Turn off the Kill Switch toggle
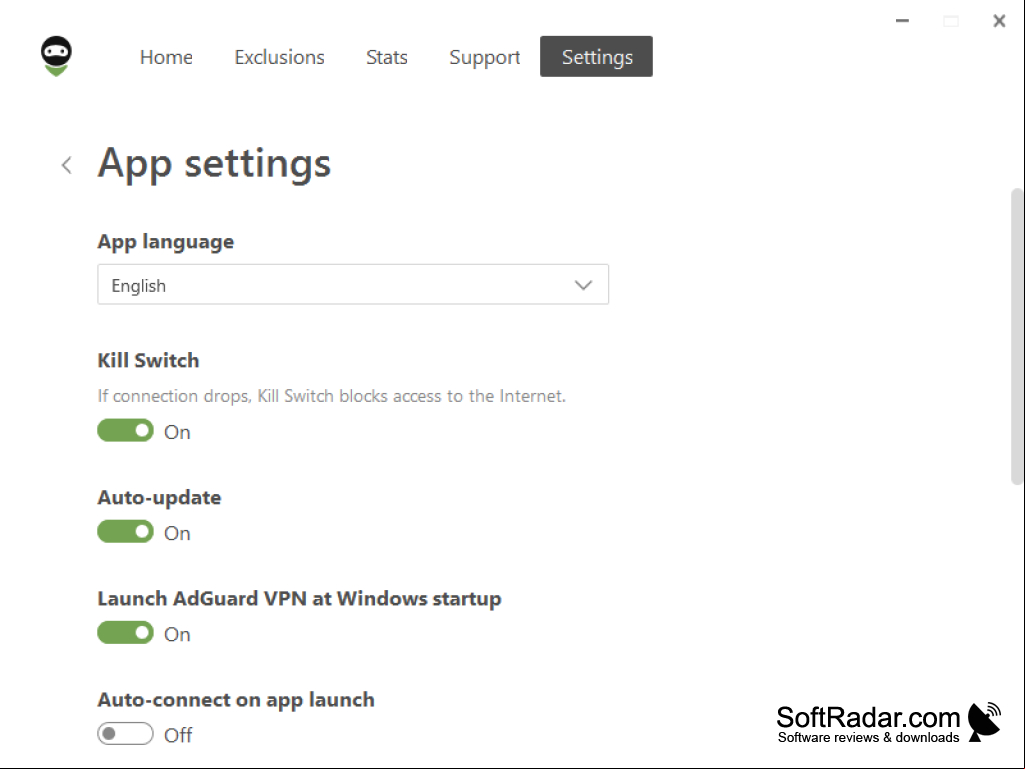This screenshot has height=769, width=1025. tap(126, 430)
